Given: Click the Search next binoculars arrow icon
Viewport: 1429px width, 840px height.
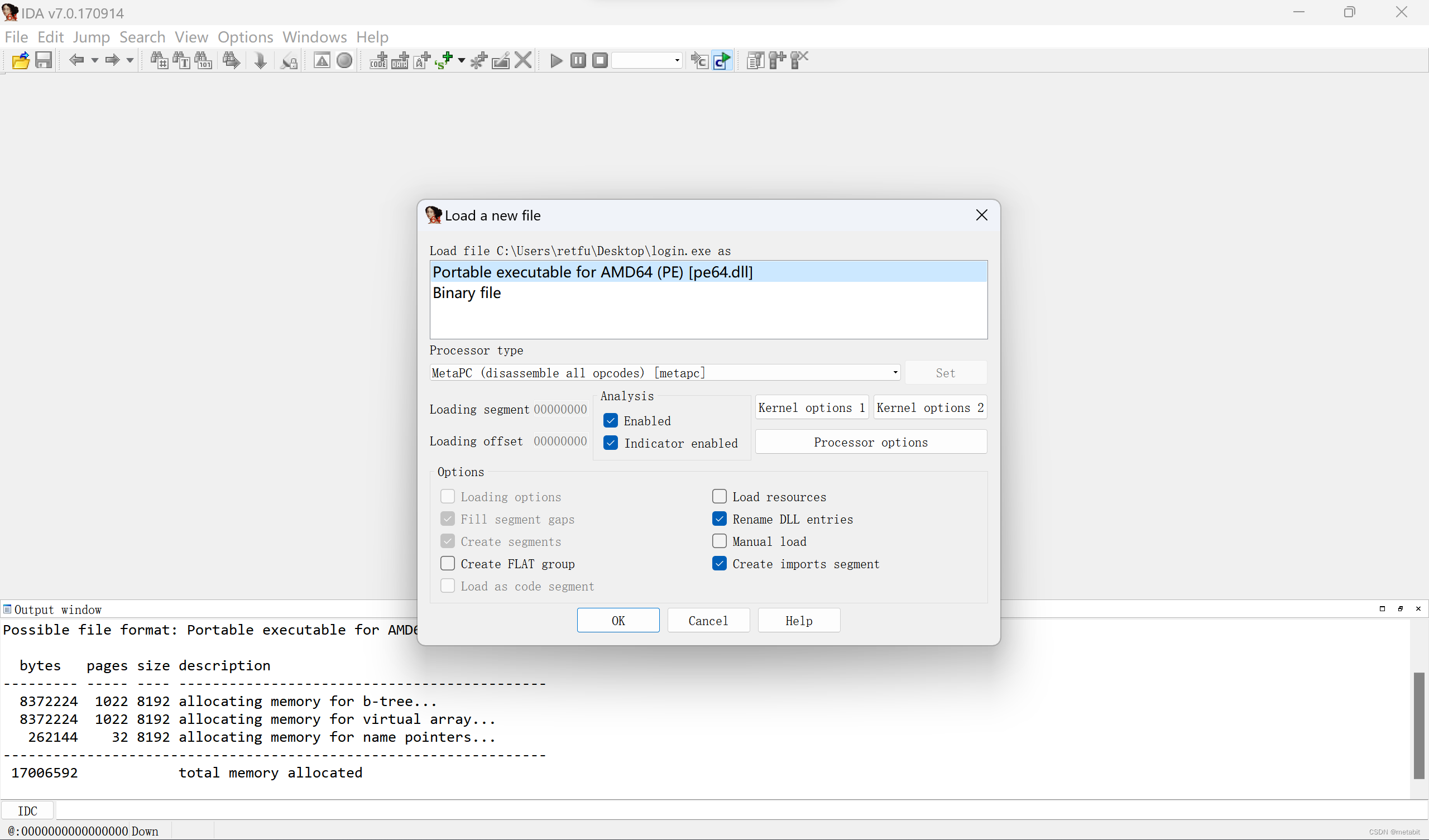Looking at the screenshot, I should 231,60.
